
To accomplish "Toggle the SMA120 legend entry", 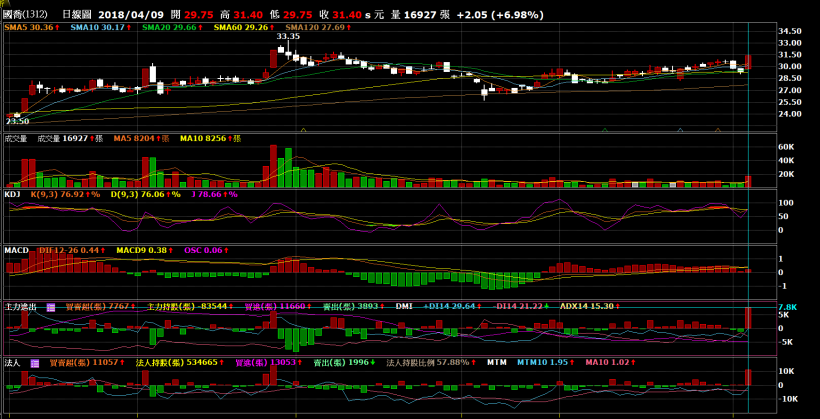I will [x=314, y=27].
